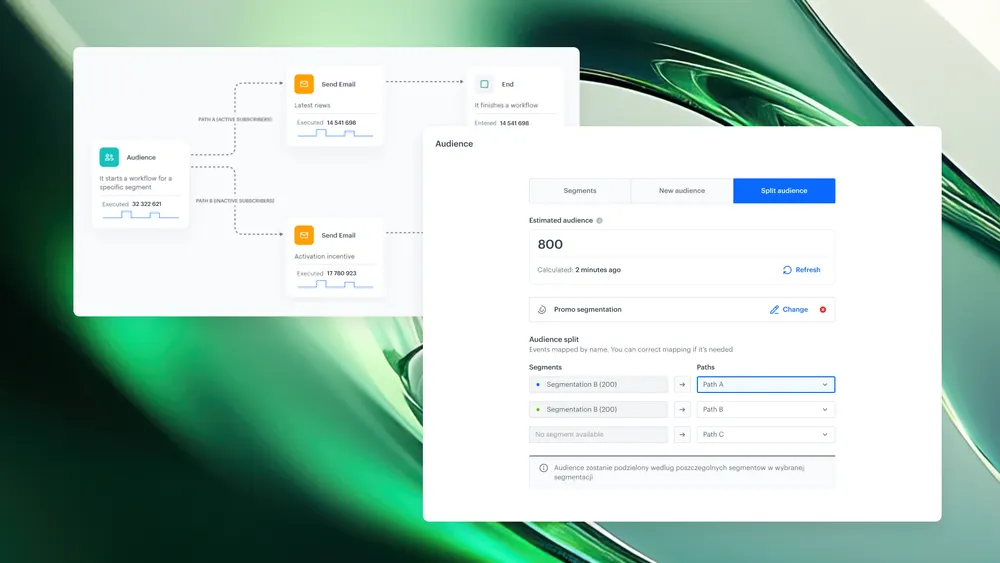Click the orange Send Email icon for Latest news
1000x563 pixels.
[304, 84]
